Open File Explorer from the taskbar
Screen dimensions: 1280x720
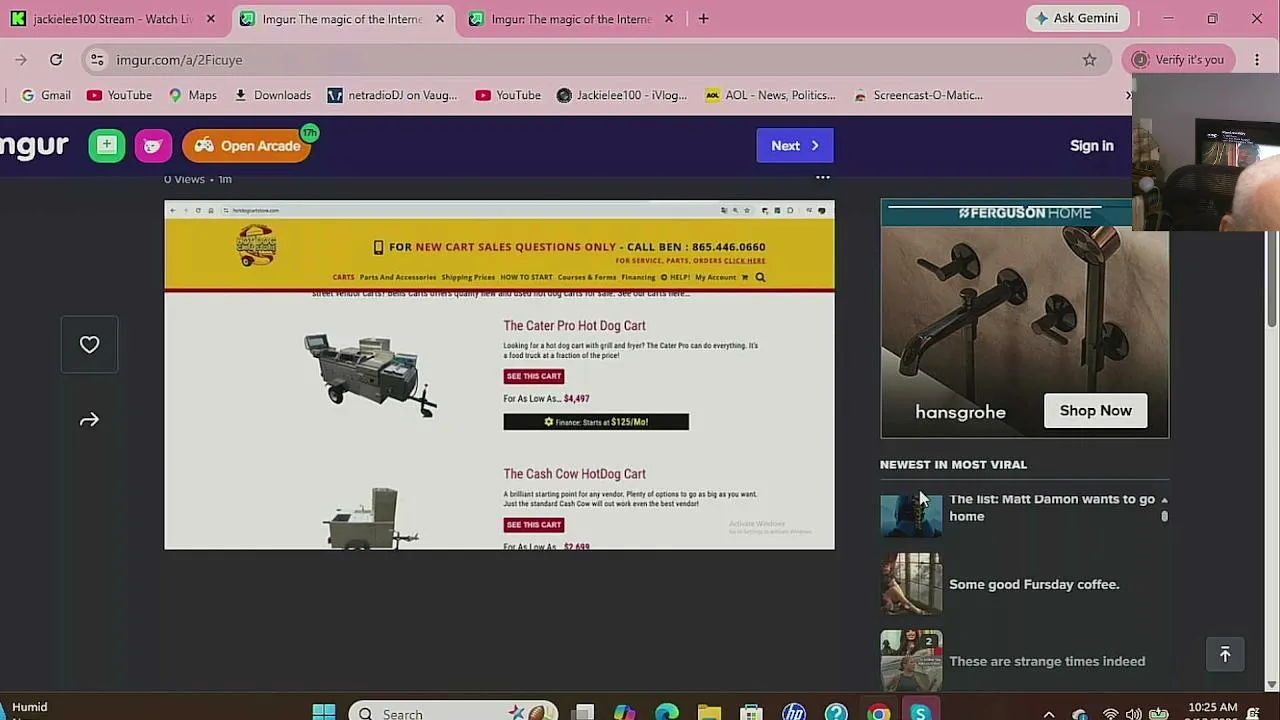pyautogui.click(x=709, y=712)
